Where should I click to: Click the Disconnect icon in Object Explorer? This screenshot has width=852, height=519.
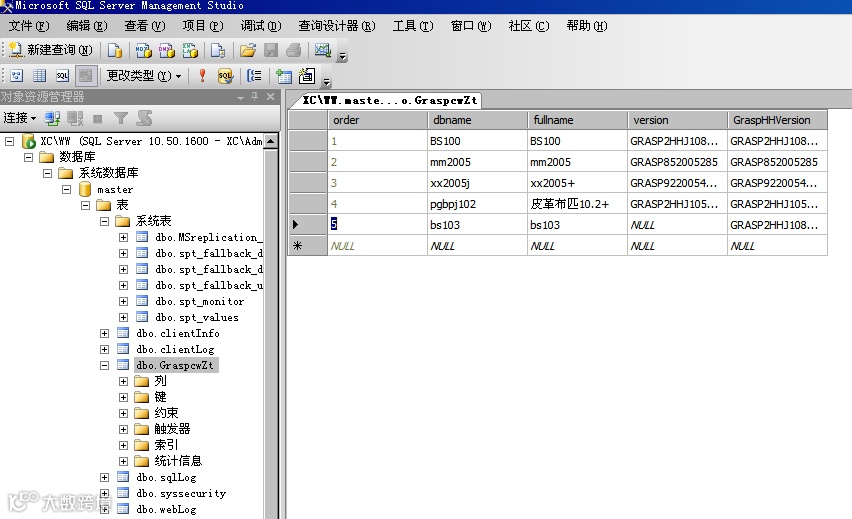[x=75, y=118]
